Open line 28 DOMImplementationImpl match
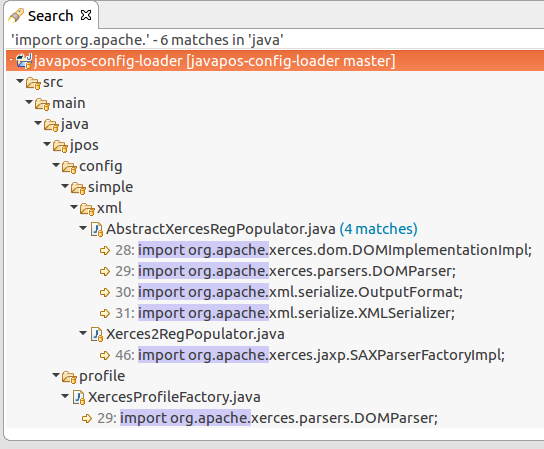 click(335, 250)
